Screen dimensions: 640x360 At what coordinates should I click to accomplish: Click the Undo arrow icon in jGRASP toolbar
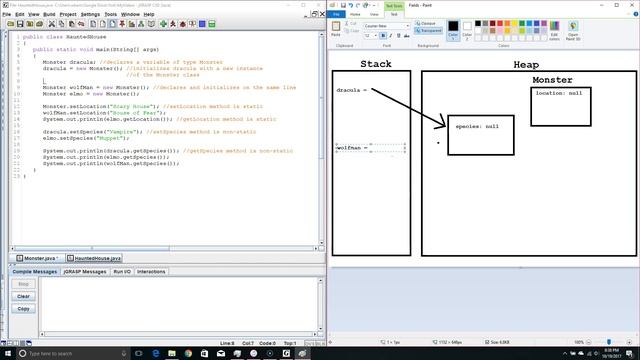pos(81,24)
